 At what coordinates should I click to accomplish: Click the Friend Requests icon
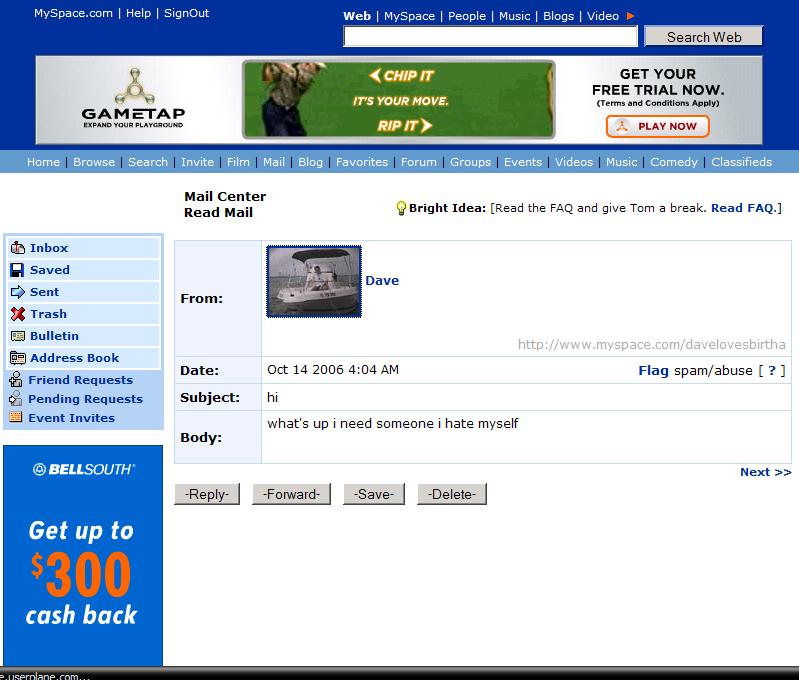(x=16, y=379)
